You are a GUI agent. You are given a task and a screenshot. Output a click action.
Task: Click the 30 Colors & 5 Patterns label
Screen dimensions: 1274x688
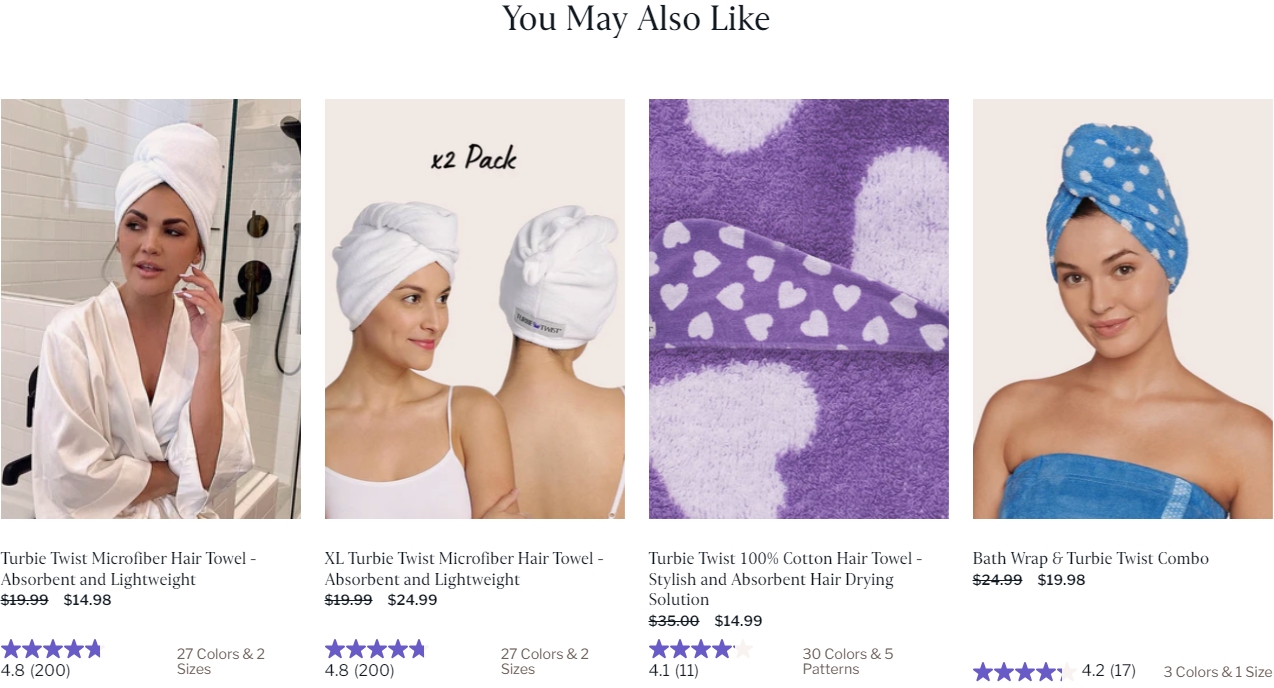pos(848,662)
